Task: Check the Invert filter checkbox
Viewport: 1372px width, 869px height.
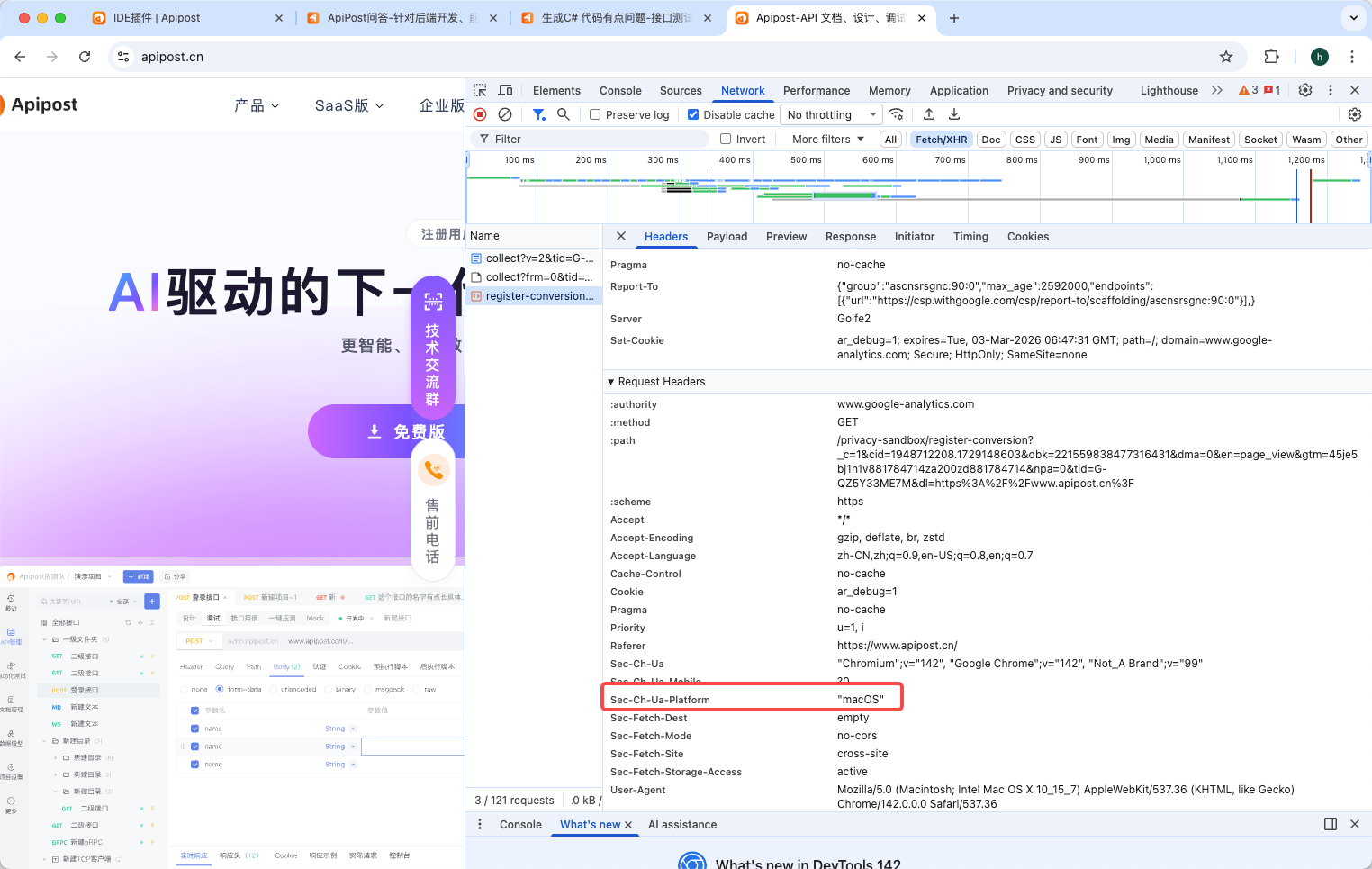Action: pos(726,139)
